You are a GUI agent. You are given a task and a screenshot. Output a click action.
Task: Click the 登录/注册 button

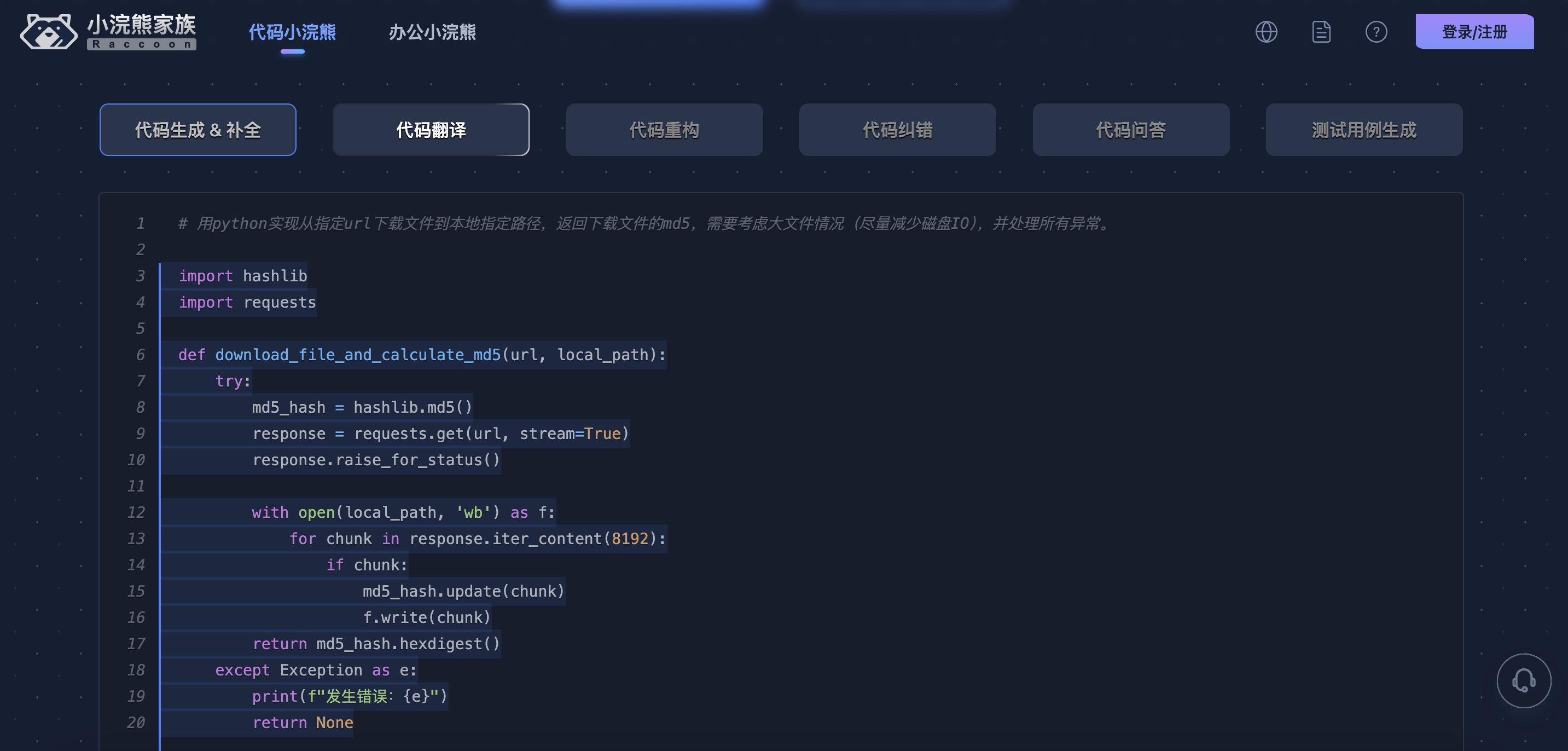1474,32
